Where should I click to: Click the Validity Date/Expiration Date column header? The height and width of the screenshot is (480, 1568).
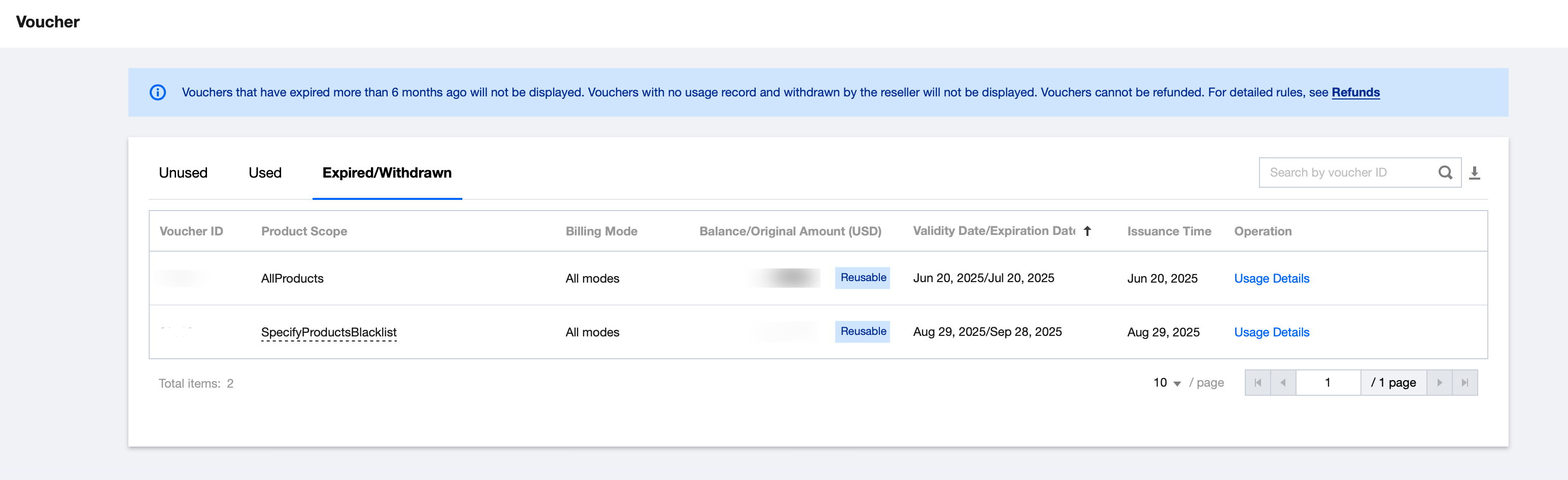pos(994,231)
